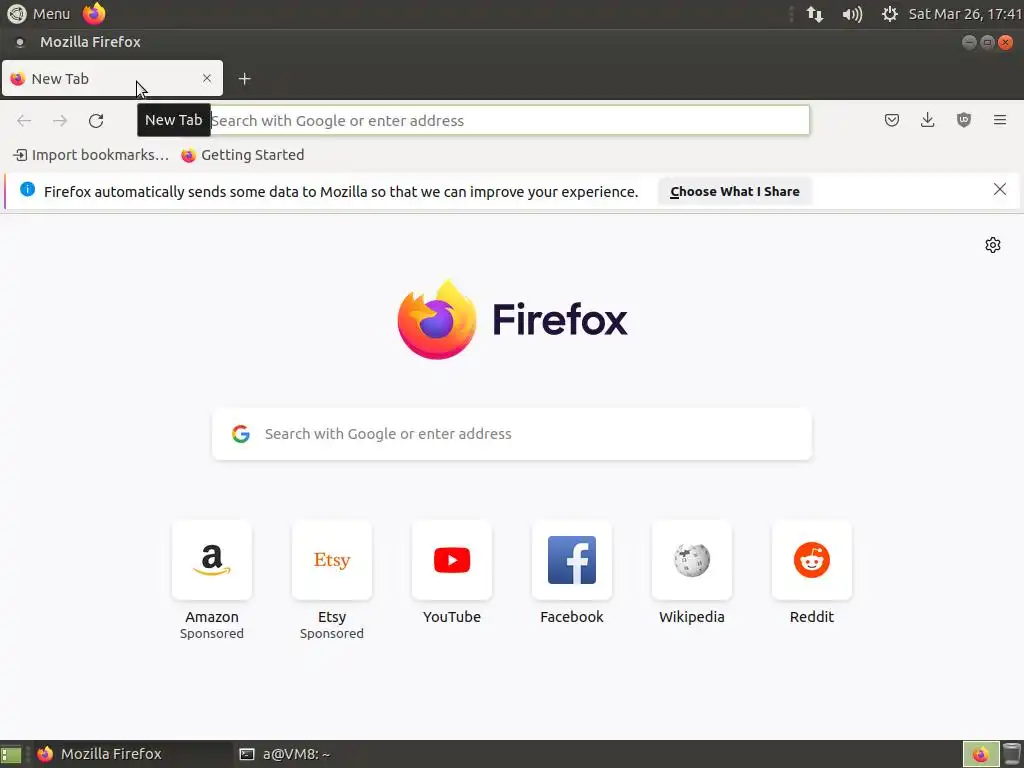Image resolution: width=1024 pixels, height=768 pixels.
Task: Open Getting Started bookmark
Action: (x=242, y=155)
